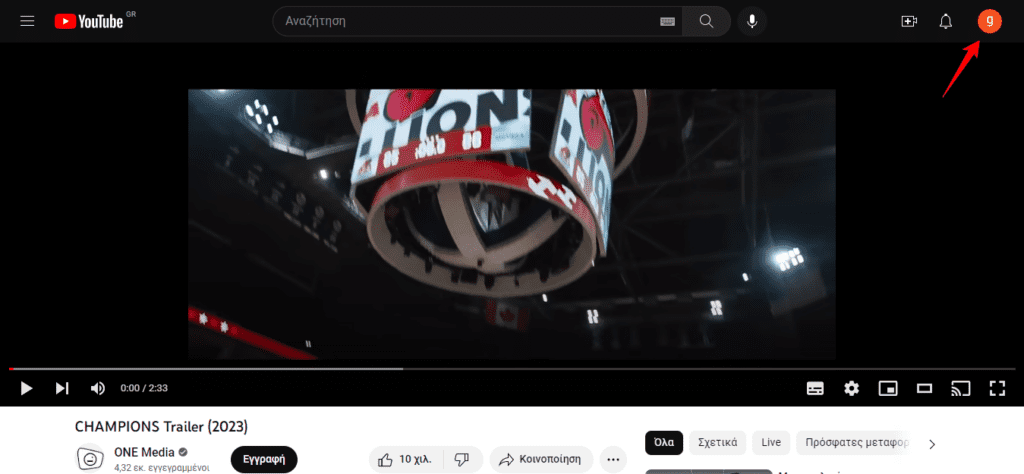Open the create video icon
Image resolution: width=1024 pixels, height=474 pixels.
908,22
